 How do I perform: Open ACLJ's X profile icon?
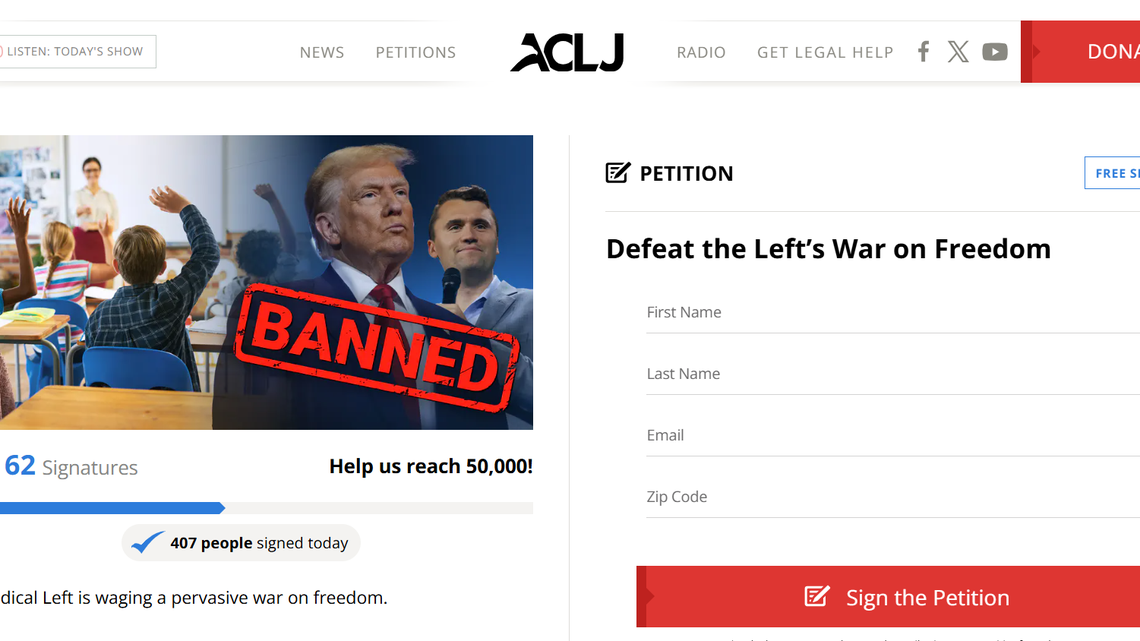(x=958, y=51)
